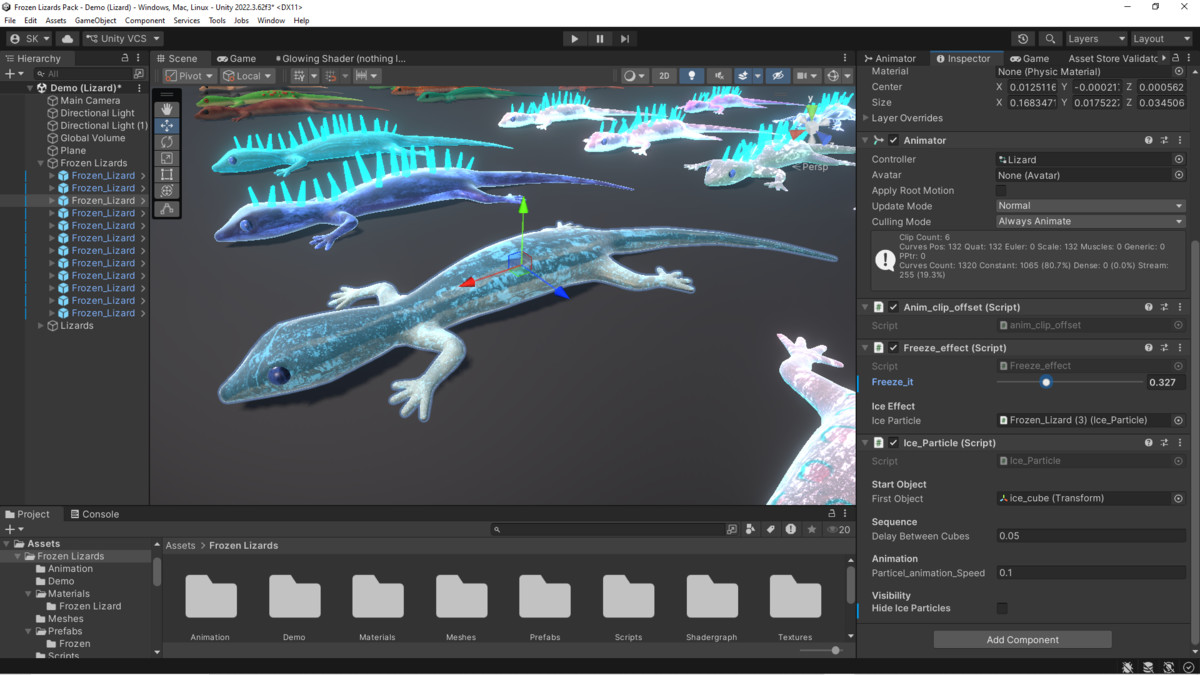The width and height of the screenshot is (1200, 675).
Task: Click the Step frame button
Action: point(625,39)
